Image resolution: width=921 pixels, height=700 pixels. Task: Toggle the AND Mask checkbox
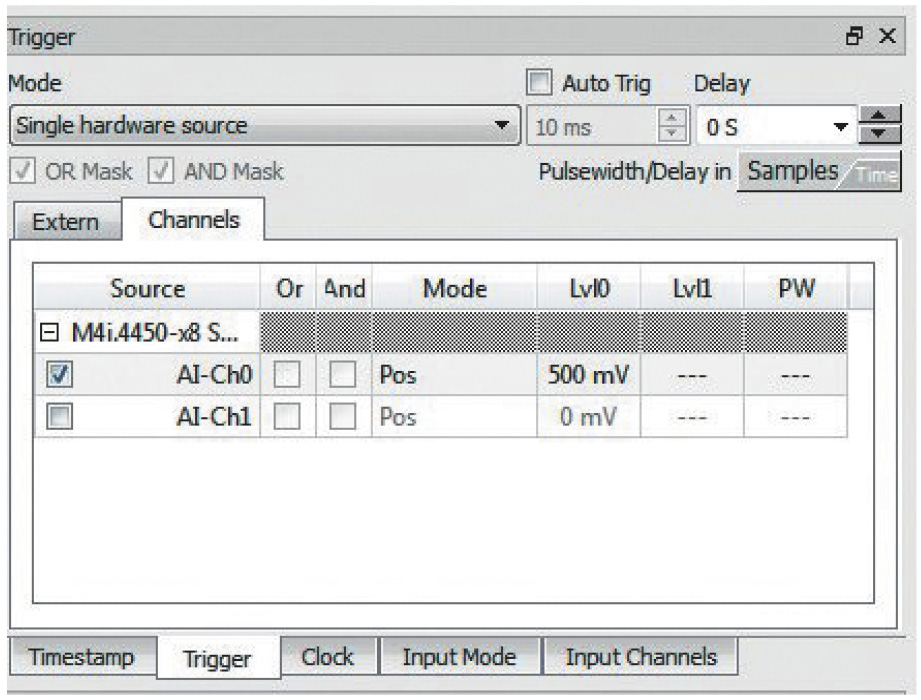click(x=161, y=171)
